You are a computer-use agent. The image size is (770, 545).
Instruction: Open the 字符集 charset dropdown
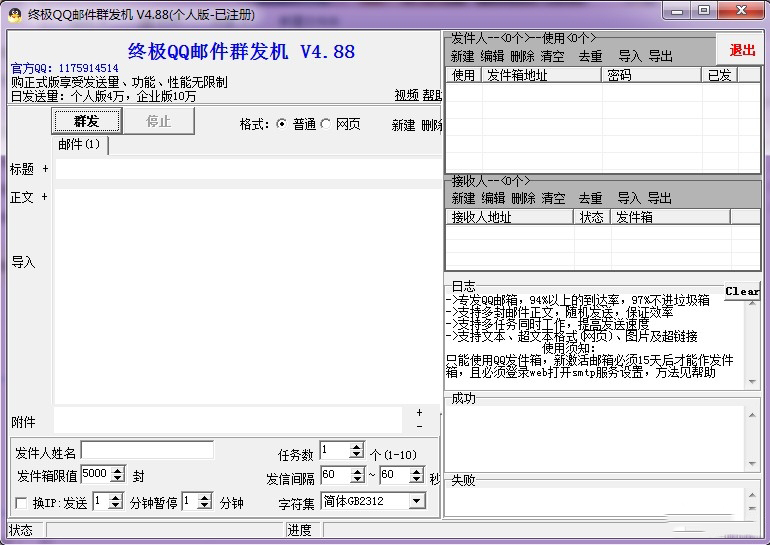pos(416,501)
